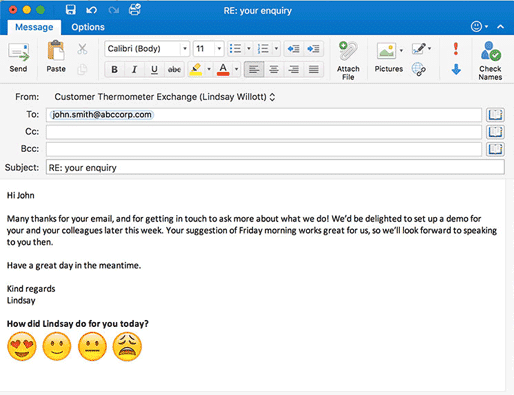Mark message as high importance
514x395 pixels.
click(456, 49)
